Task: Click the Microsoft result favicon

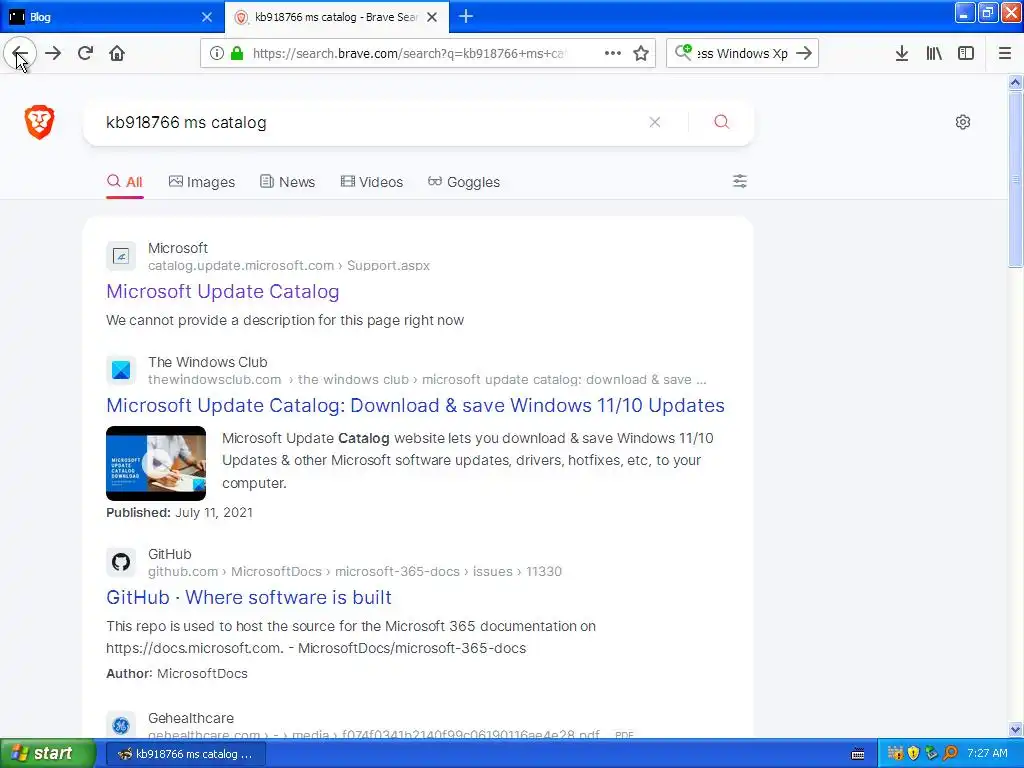Action: click(121, 257)
